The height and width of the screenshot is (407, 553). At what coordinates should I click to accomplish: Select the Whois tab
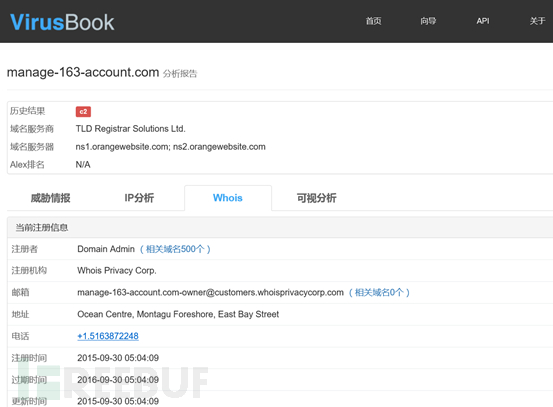pyautogui.click(x=228, y=198)
